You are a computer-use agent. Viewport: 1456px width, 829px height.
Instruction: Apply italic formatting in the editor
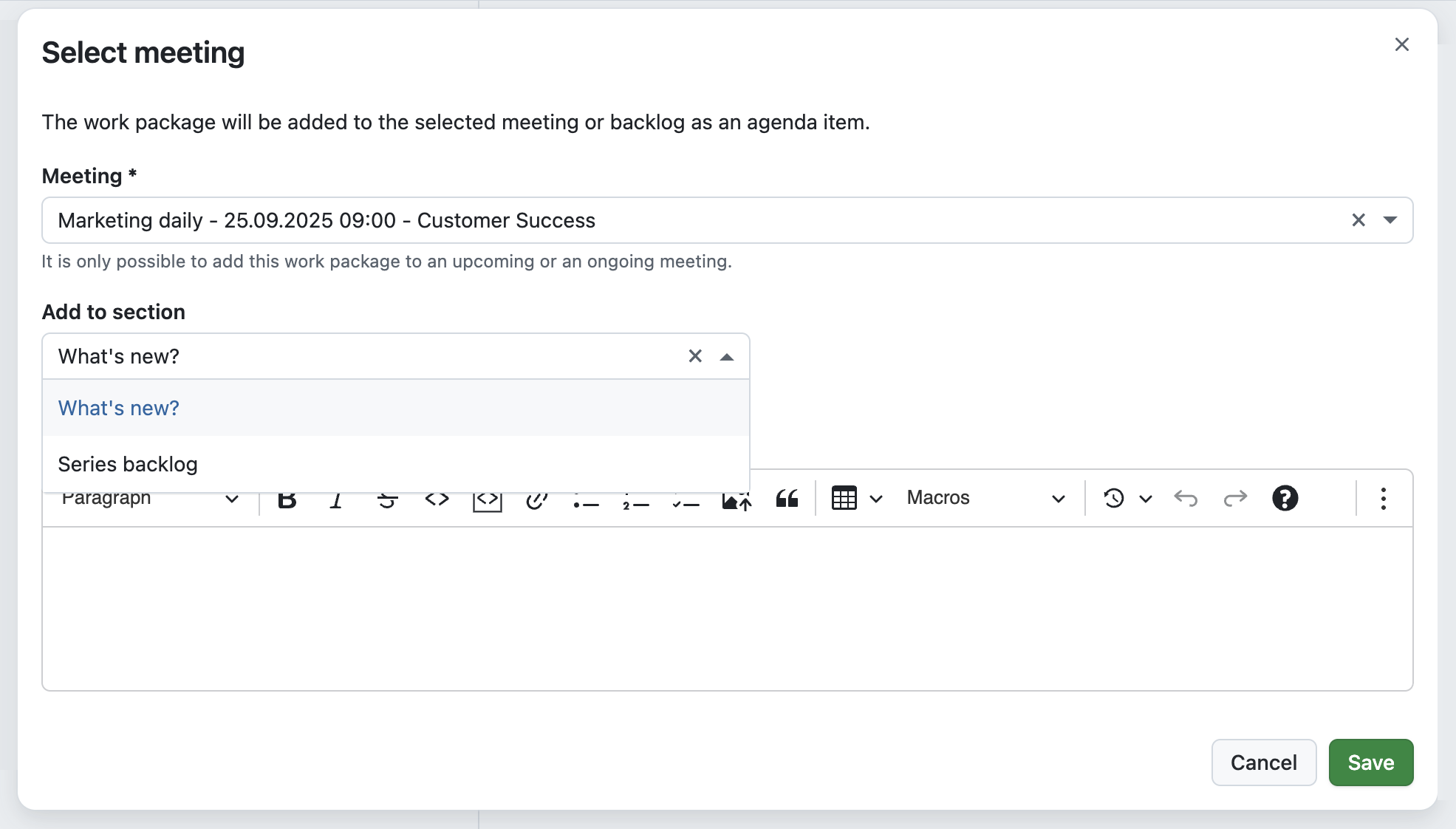(x=337, y=499)
